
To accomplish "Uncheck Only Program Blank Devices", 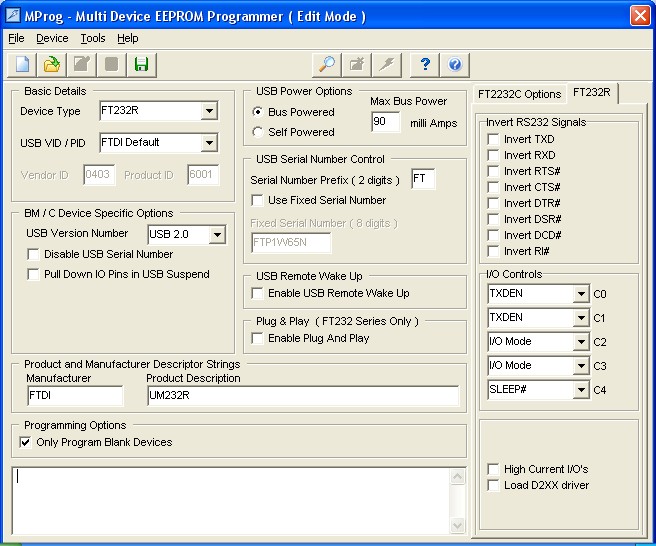I will [x=26, y=442].
